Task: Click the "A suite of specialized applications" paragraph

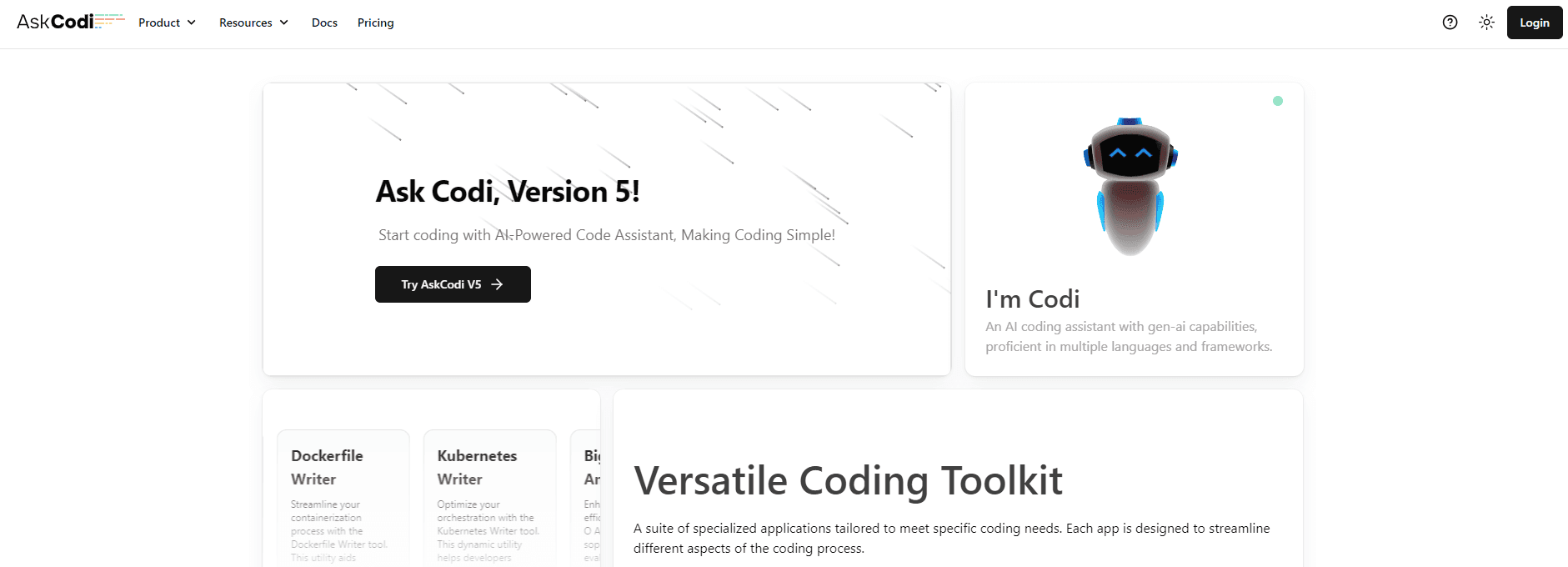Action: (x=952, y=539)
